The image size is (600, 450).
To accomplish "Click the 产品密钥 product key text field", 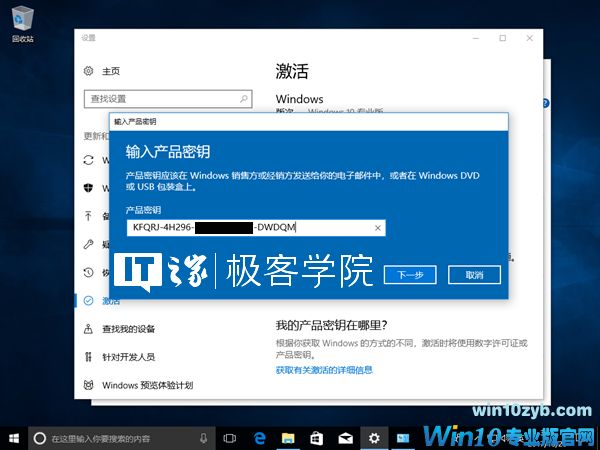I will click(x=250, y=228).
